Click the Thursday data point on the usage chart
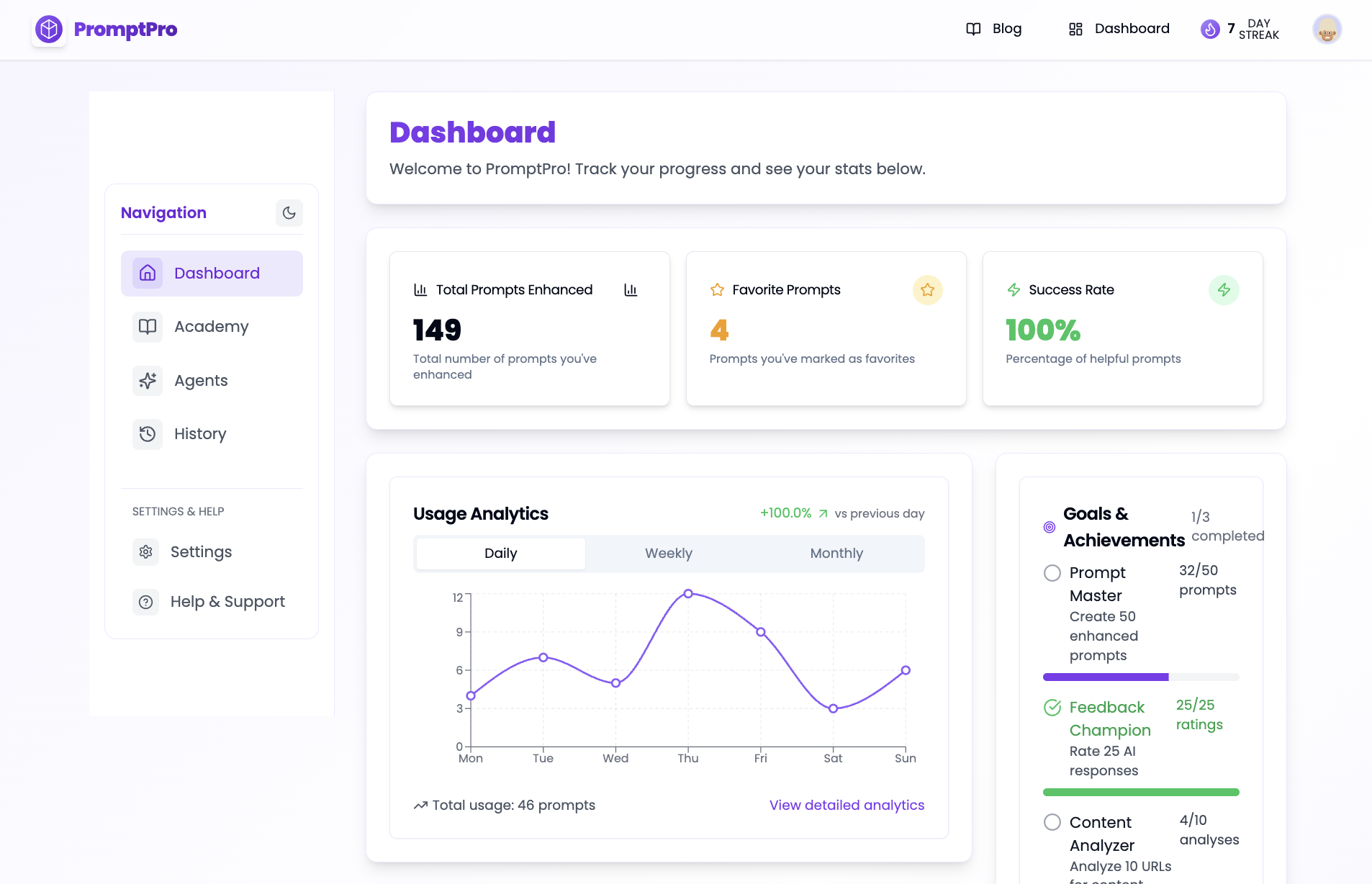1372x884 pixels. [688, 593]
